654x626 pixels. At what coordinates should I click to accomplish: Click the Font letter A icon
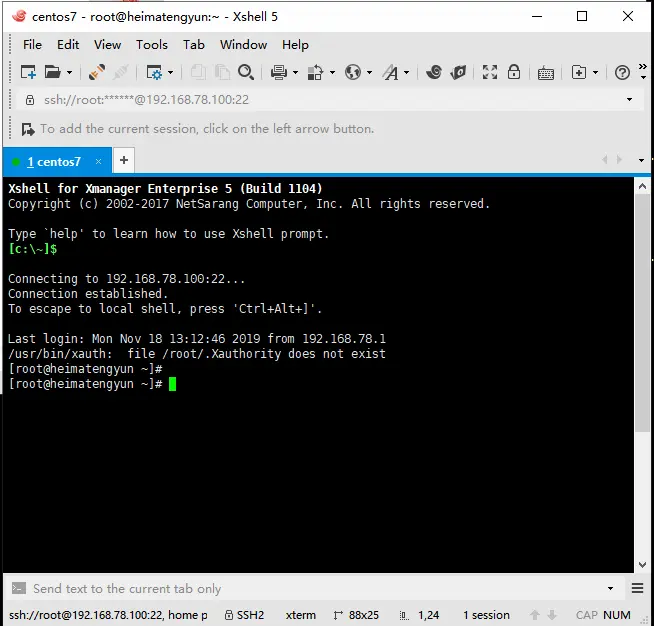point(391,72)
